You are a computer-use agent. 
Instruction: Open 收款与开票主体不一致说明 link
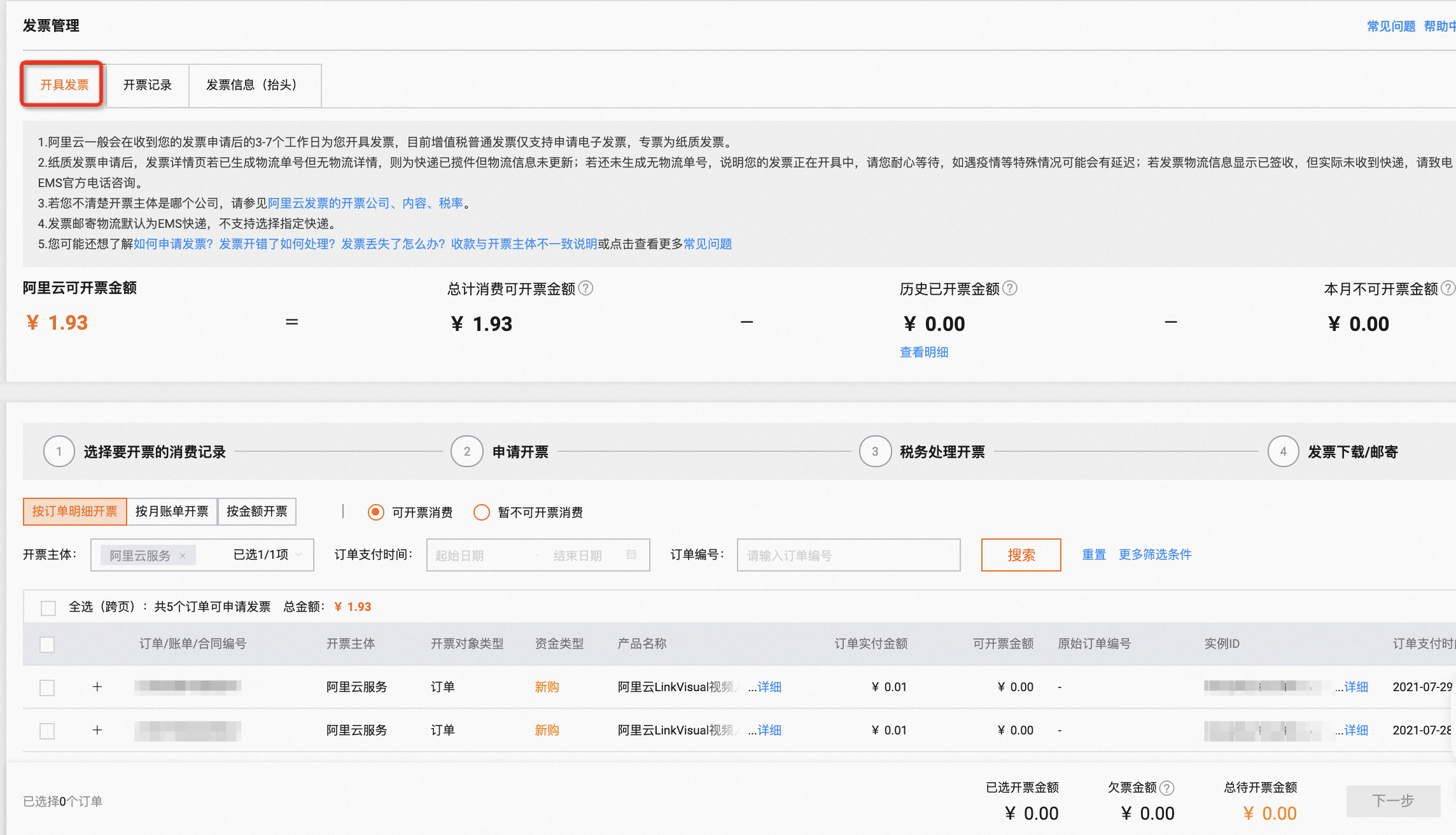pyautogui.click(x=524, y=244)
